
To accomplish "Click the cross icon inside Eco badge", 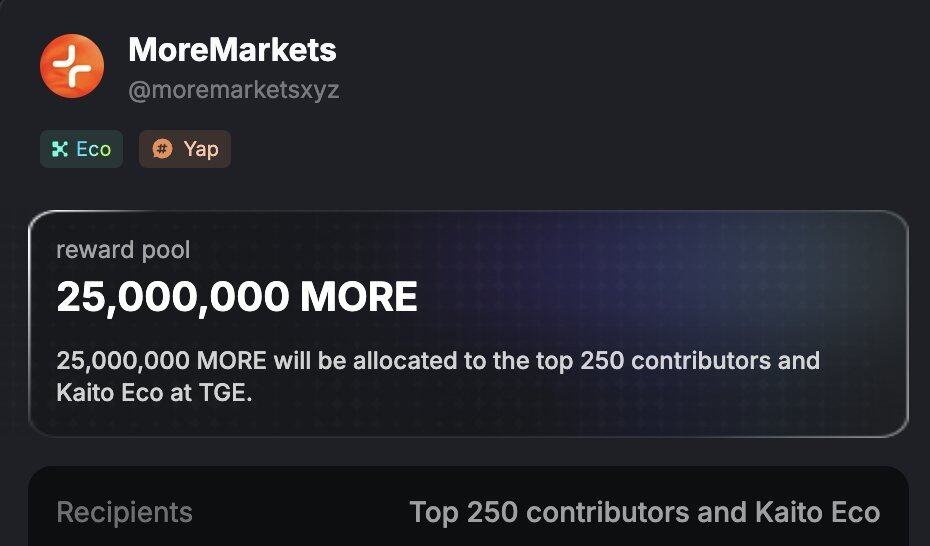I will point(60,150).
